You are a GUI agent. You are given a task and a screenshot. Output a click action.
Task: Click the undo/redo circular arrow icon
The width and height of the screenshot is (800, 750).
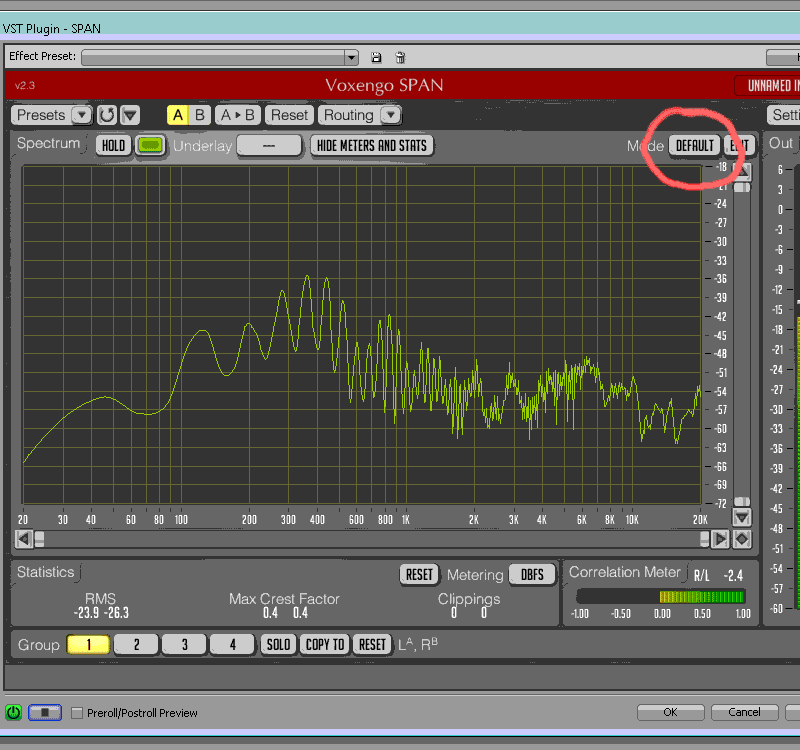point(107,115)
